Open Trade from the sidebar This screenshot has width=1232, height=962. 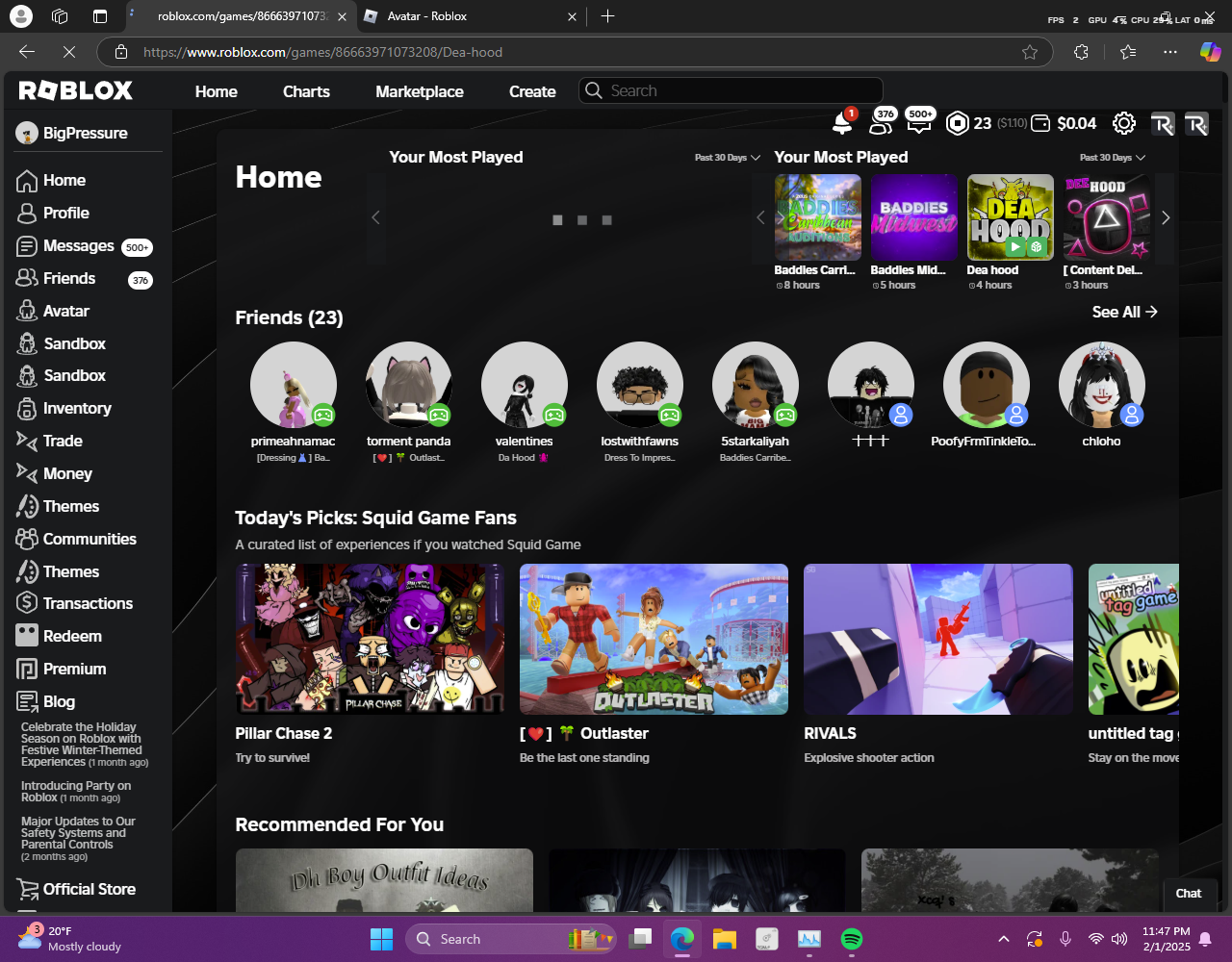pos(63,442)
